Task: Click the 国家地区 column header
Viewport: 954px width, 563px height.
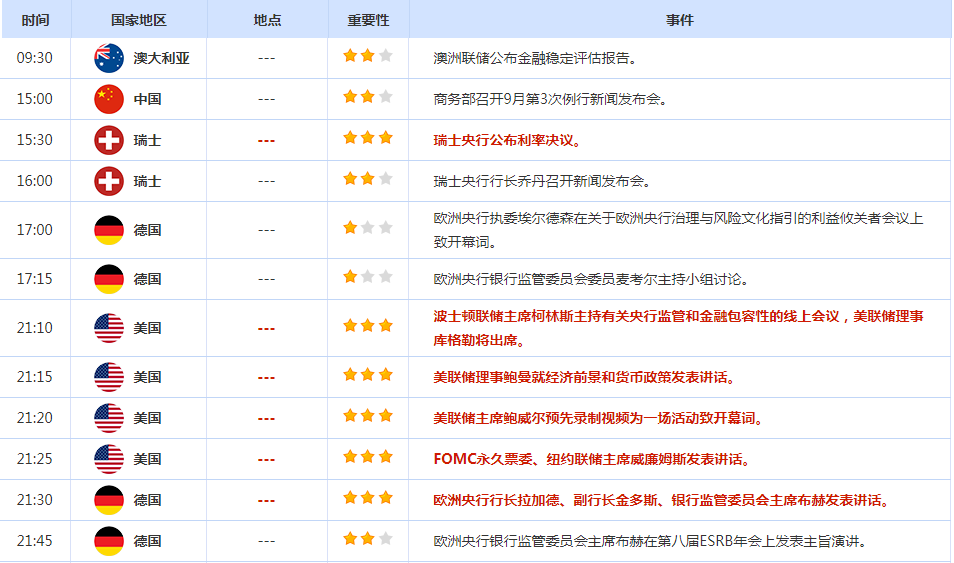Action: pyautogui.click(x=139, y=20)
